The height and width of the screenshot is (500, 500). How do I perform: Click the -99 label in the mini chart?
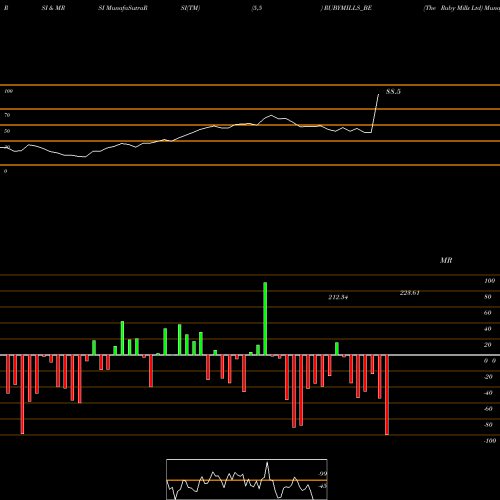pos(322,474)
